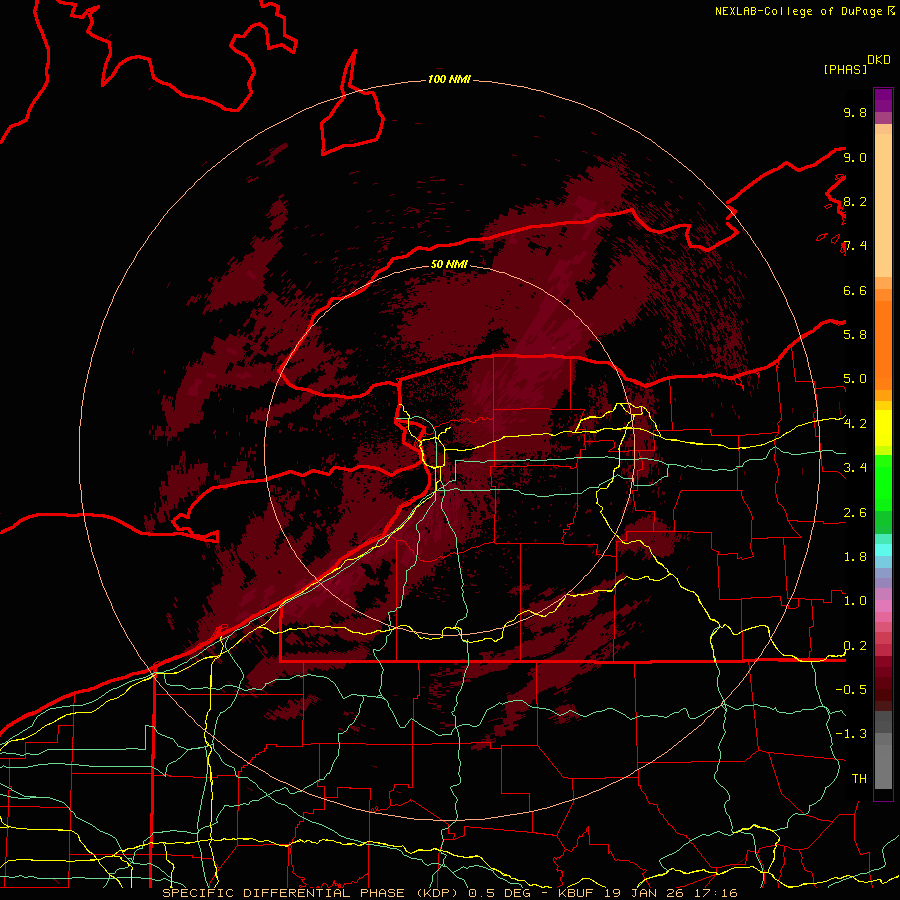900x900 pixels.
Task: Click the 3.4 scale value
Action: (855, 468)
